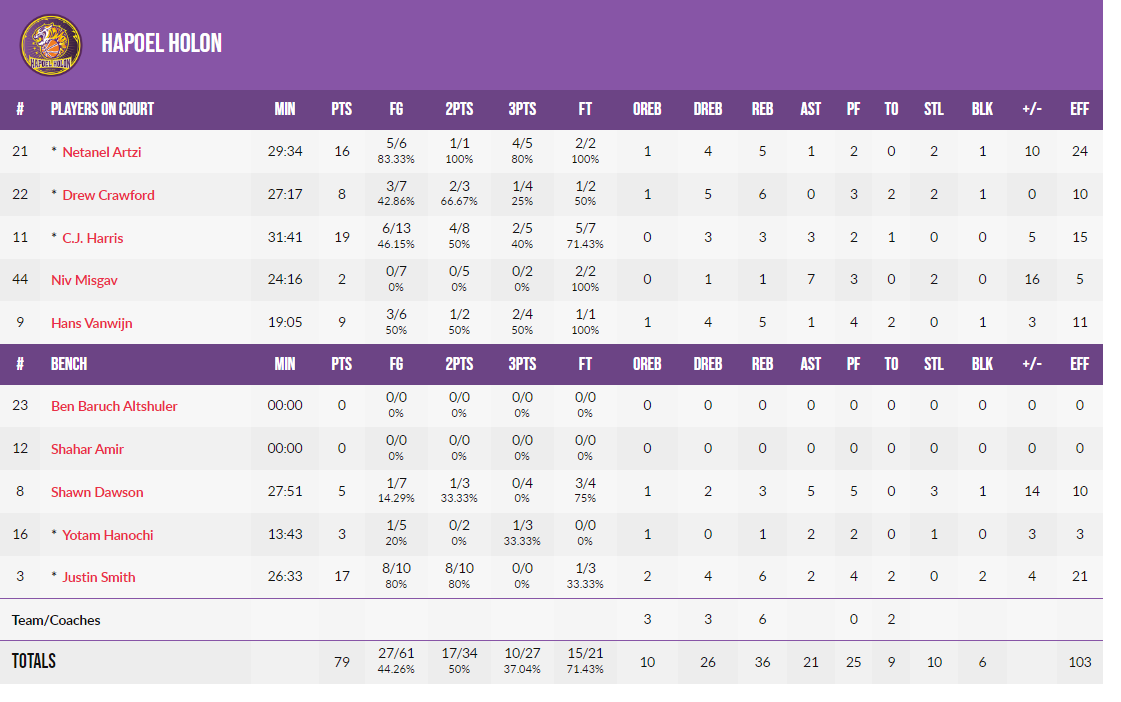The width and height of the screenshot is (1121, 702).
Task: View Hans Vanwijn's player page
Action: point(92,322)
